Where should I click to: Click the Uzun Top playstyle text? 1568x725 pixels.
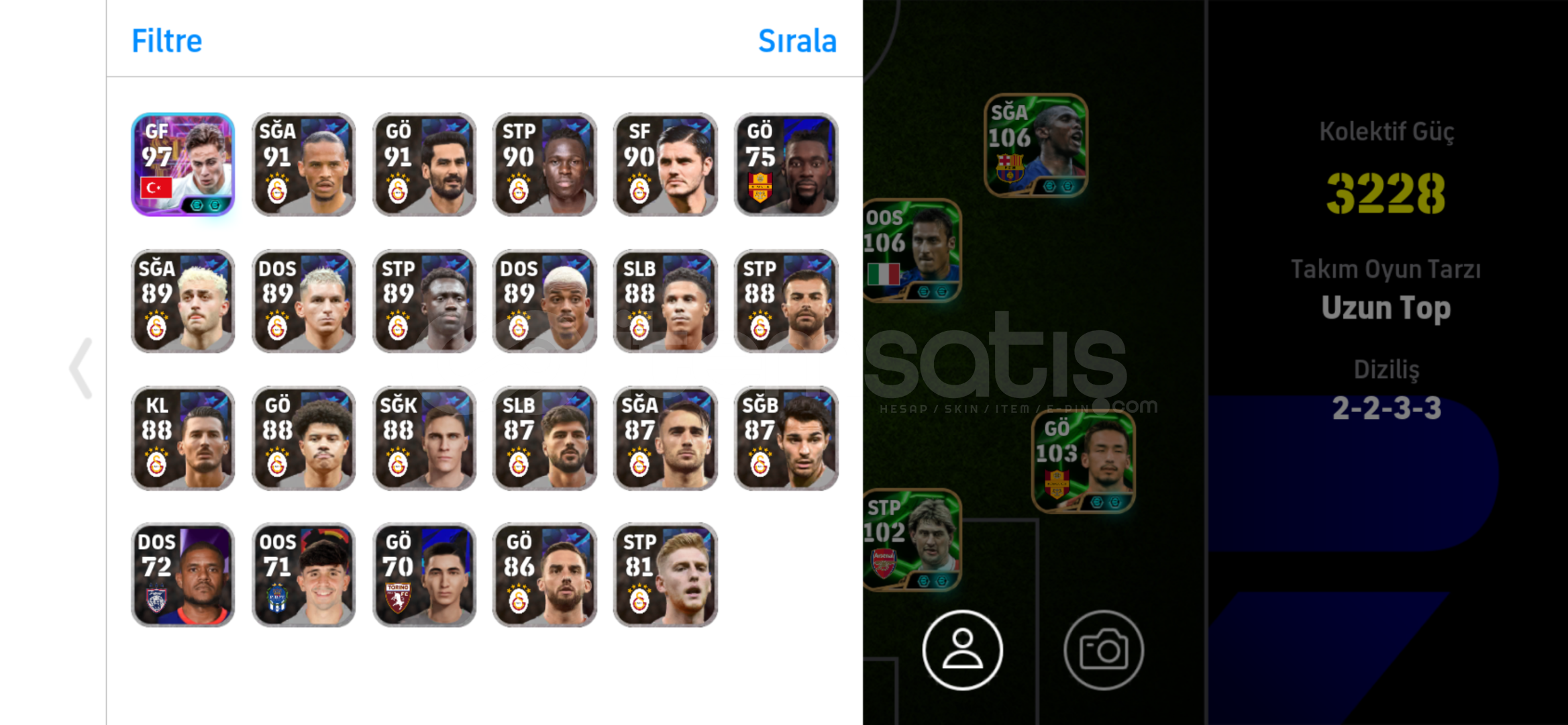(1386, 307)
